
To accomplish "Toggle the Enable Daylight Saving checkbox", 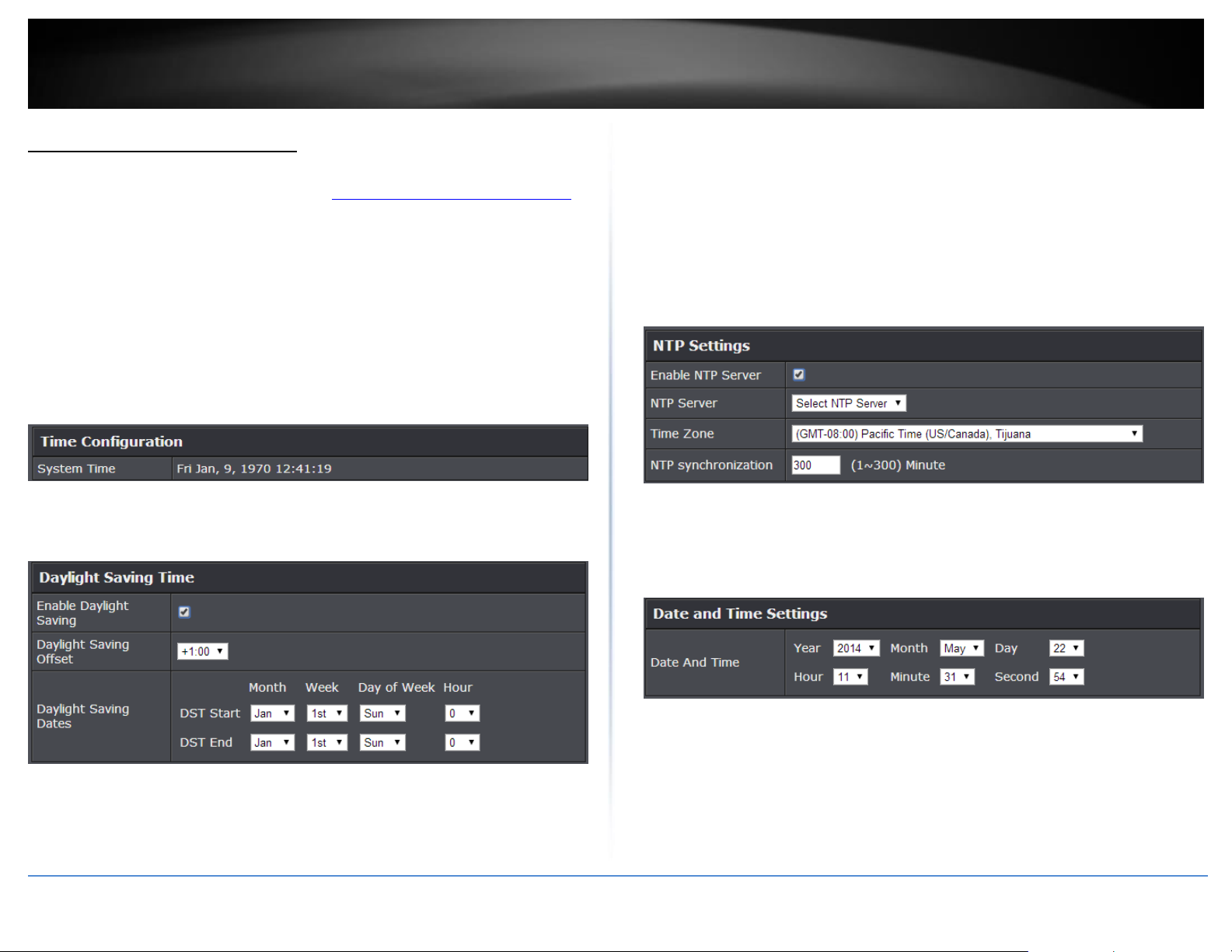I will (184, 612).
